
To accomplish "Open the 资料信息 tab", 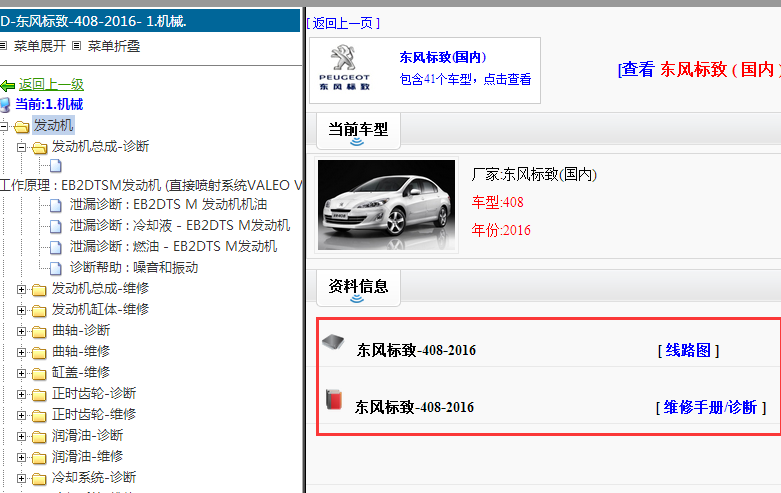I will (358, 288).
